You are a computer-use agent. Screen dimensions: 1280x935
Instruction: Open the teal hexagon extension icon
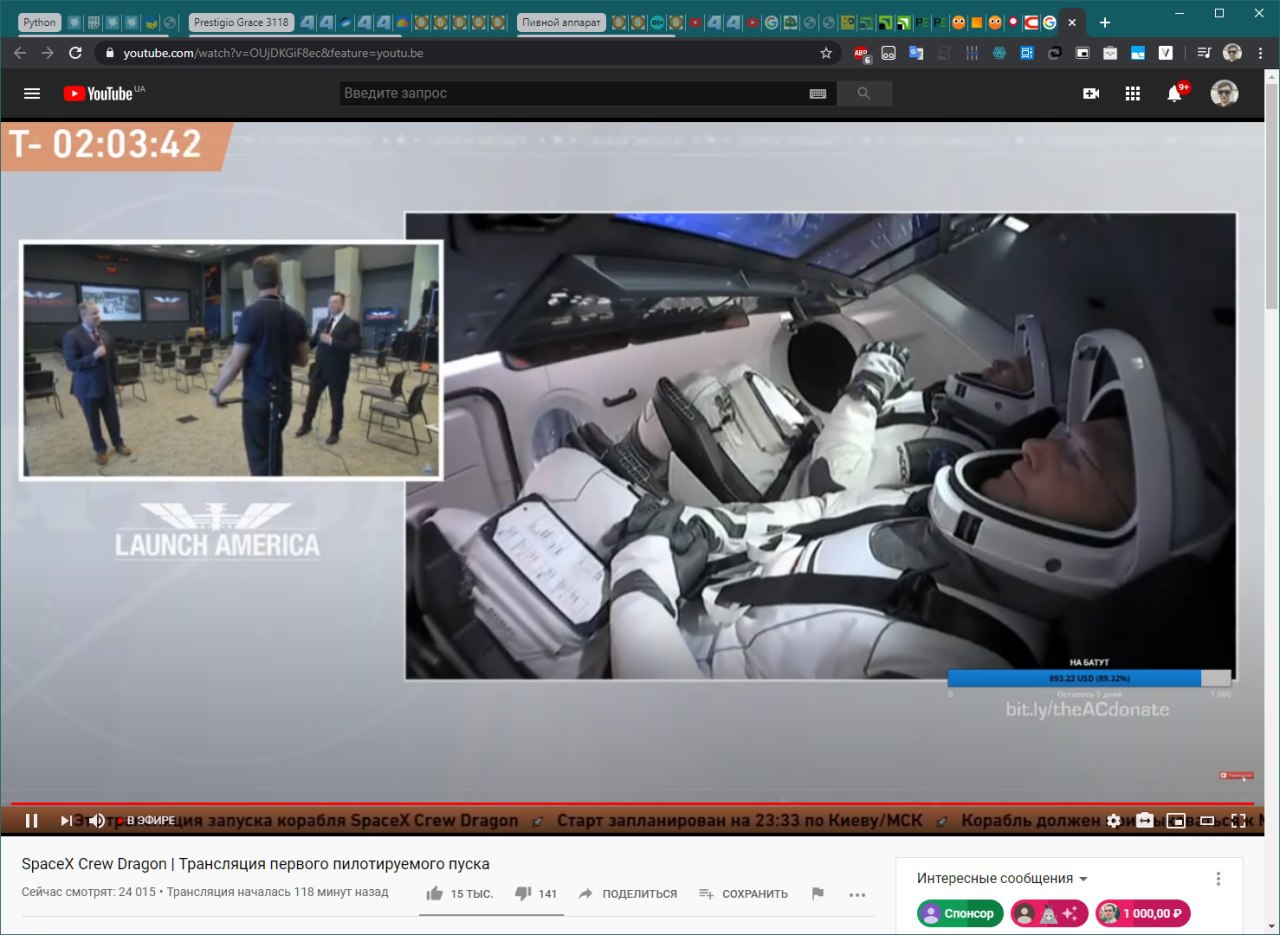[x=999, y=53]
